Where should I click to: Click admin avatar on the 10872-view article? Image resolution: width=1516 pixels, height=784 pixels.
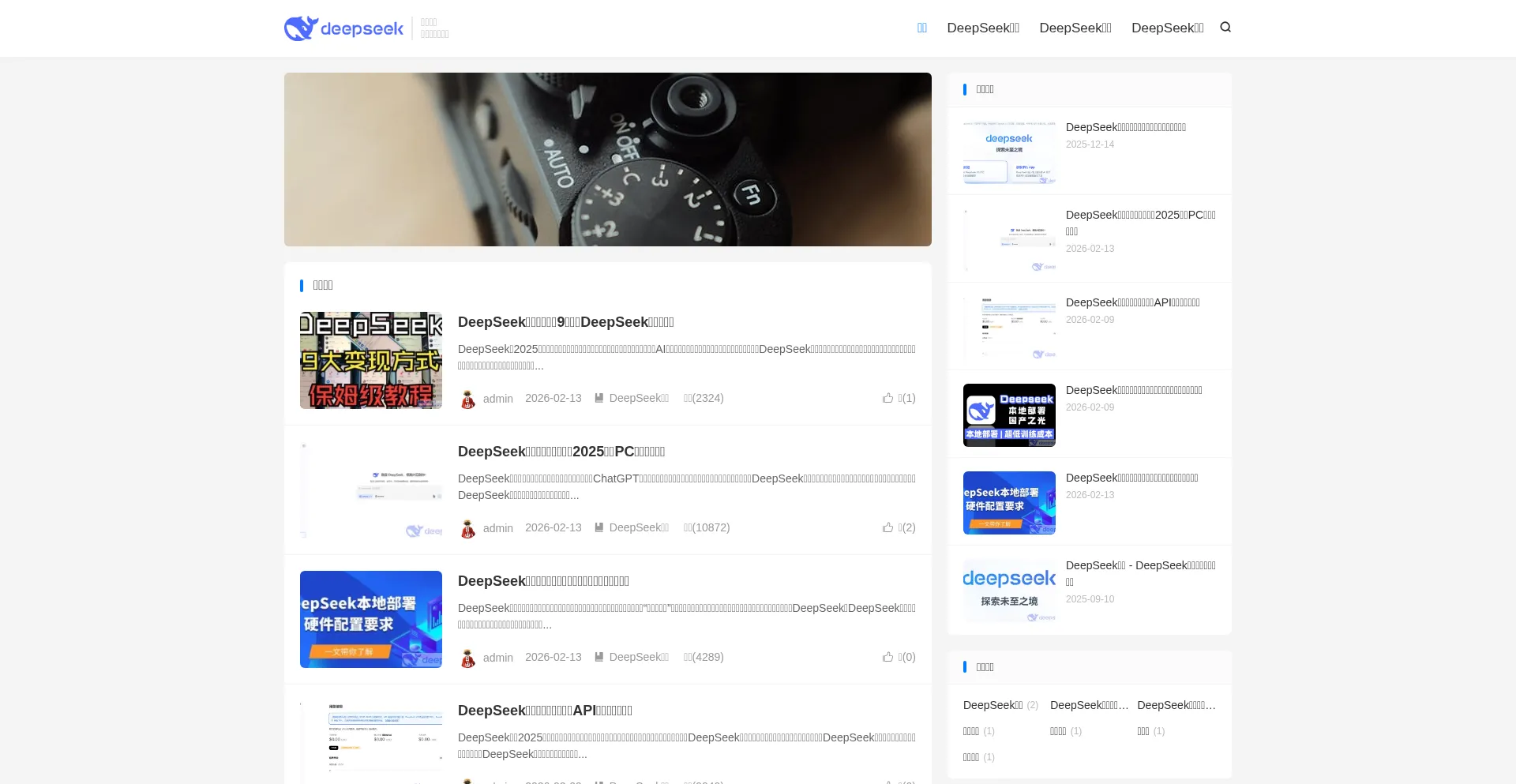pyautogui.click(x=468, y=528)
